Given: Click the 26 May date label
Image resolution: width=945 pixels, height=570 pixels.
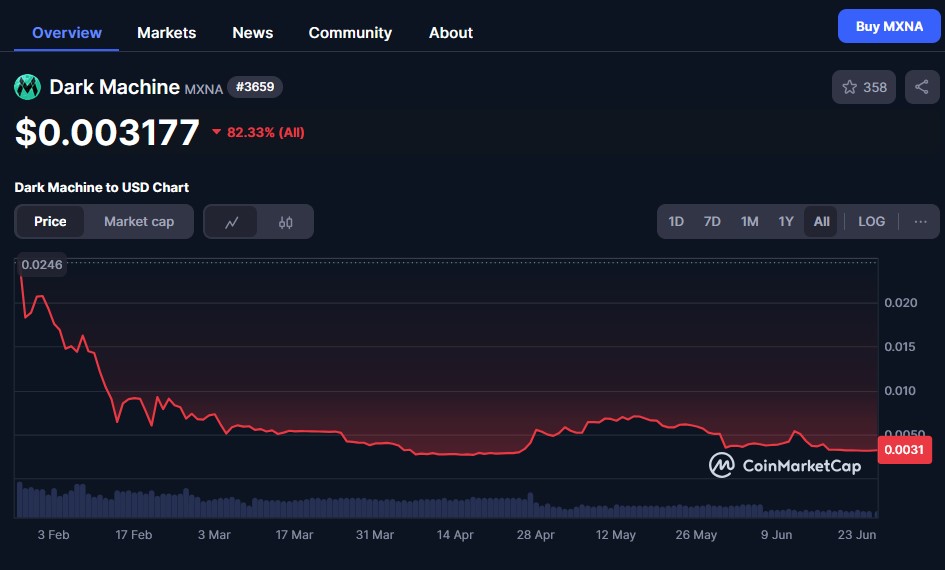Looking at the screenshot, I should pyautogui.click(x=696, y=534).
